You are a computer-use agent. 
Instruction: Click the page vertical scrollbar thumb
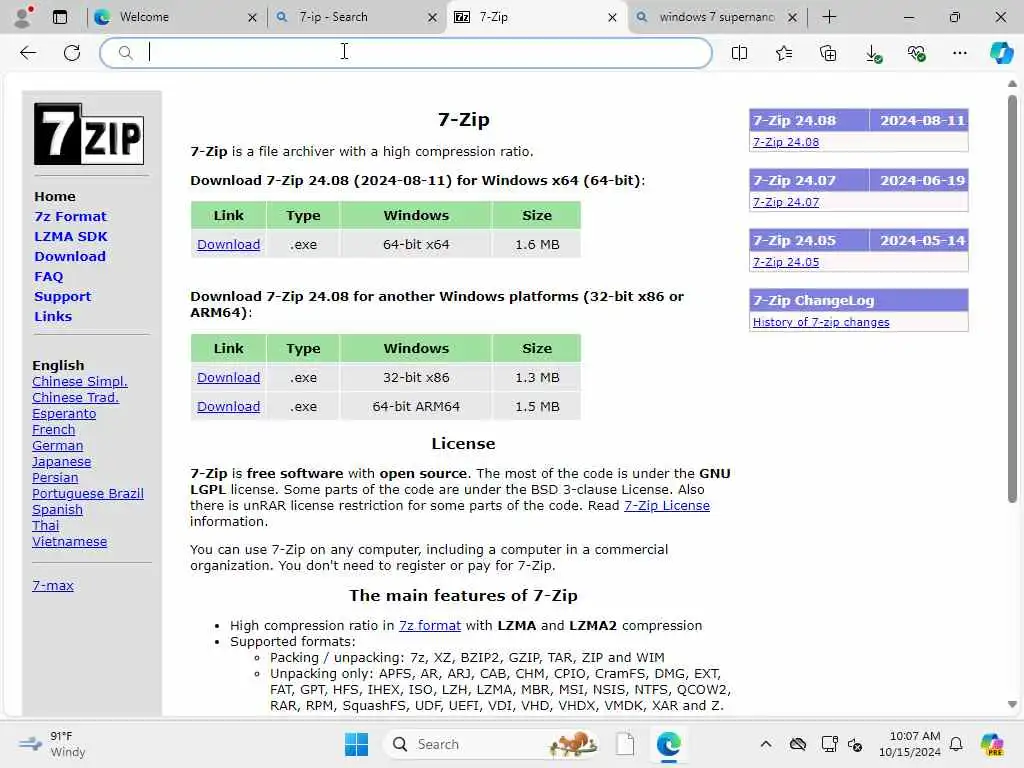pos(1012,299)
